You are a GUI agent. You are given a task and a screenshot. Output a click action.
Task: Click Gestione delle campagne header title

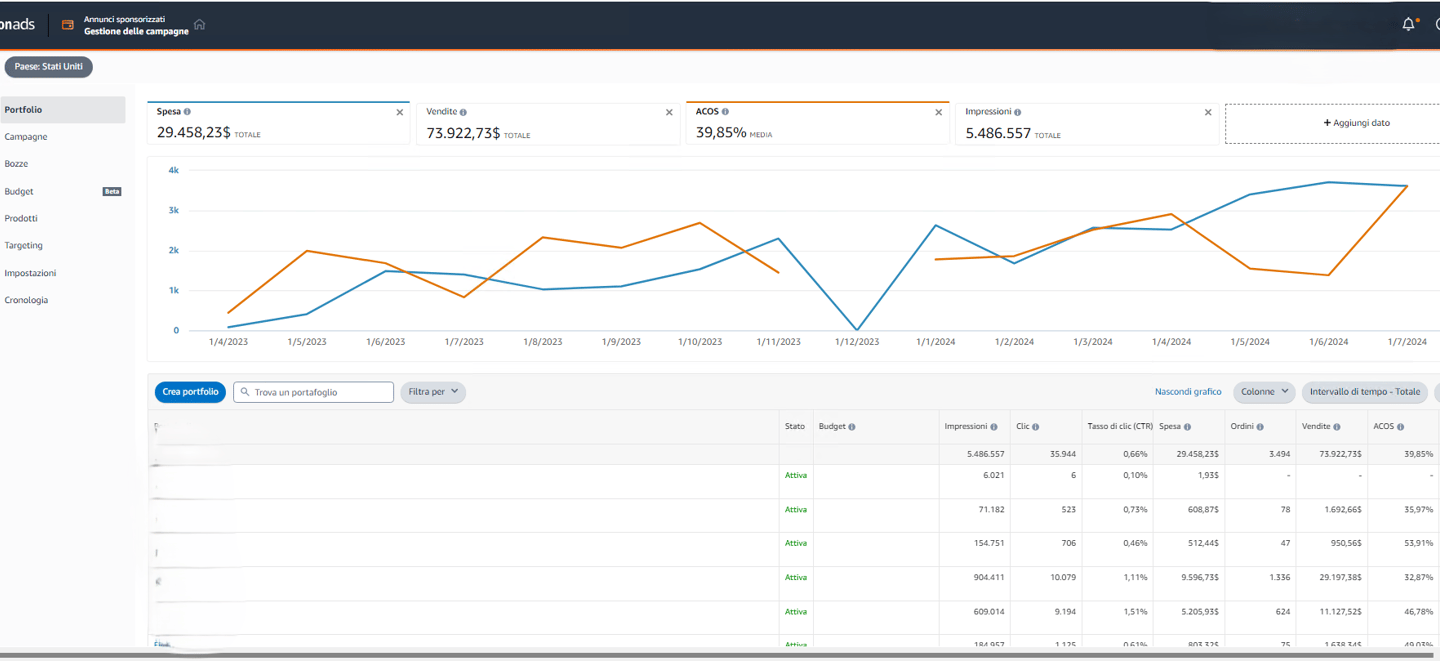(x=136, y=31)
